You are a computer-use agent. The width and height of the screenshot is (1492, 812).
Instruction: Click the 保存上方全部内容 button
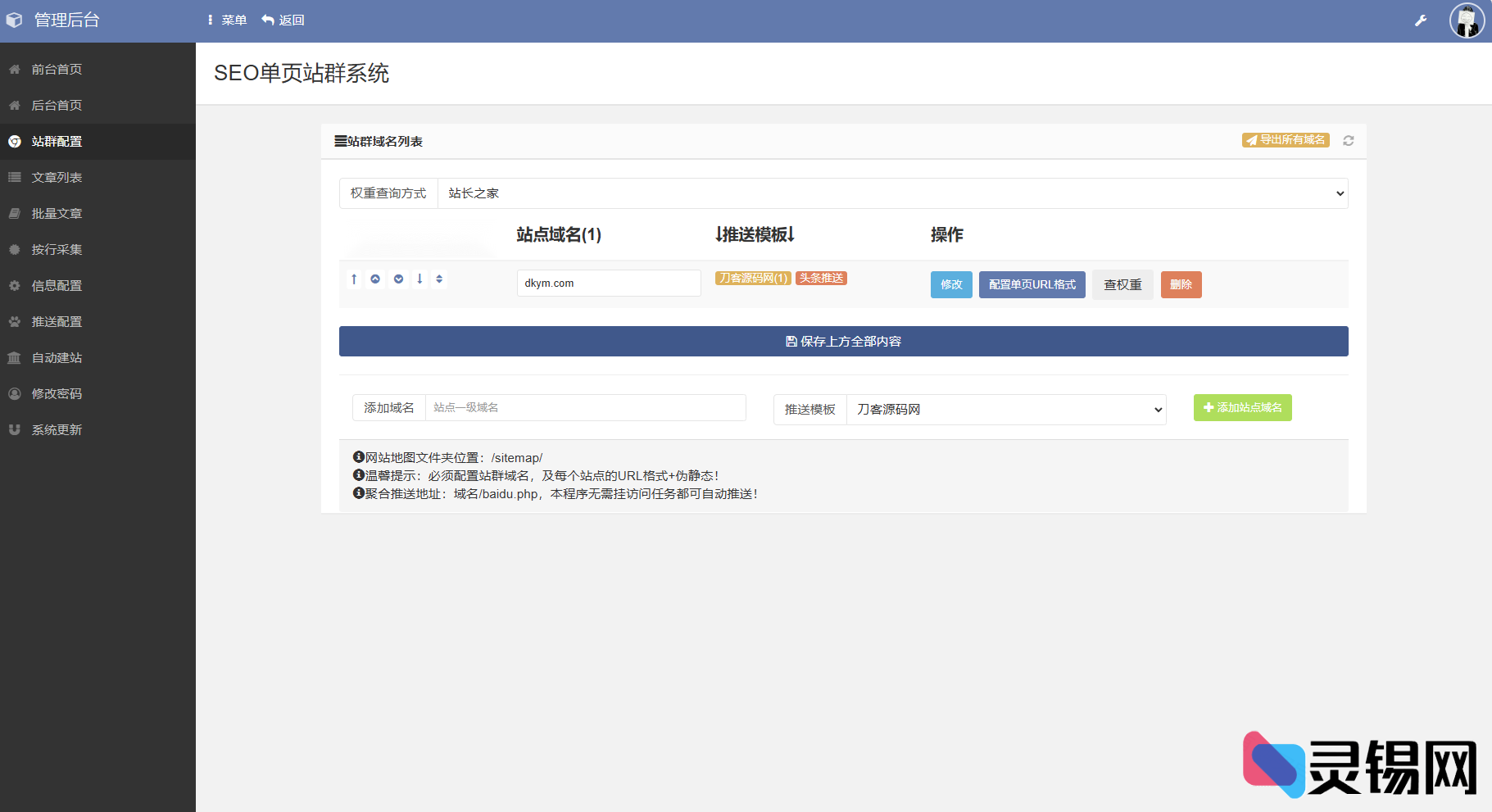[x=843, y=341]
